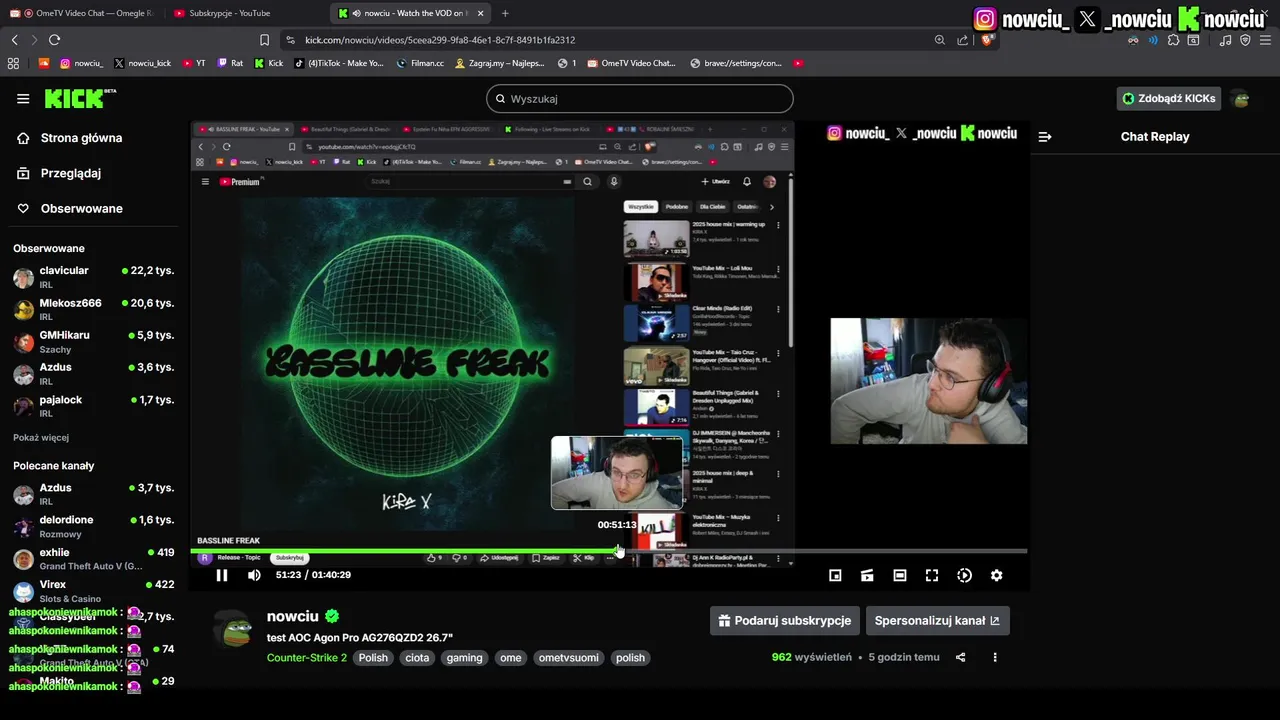Click the Brave shield icon

tap(987, 40)
